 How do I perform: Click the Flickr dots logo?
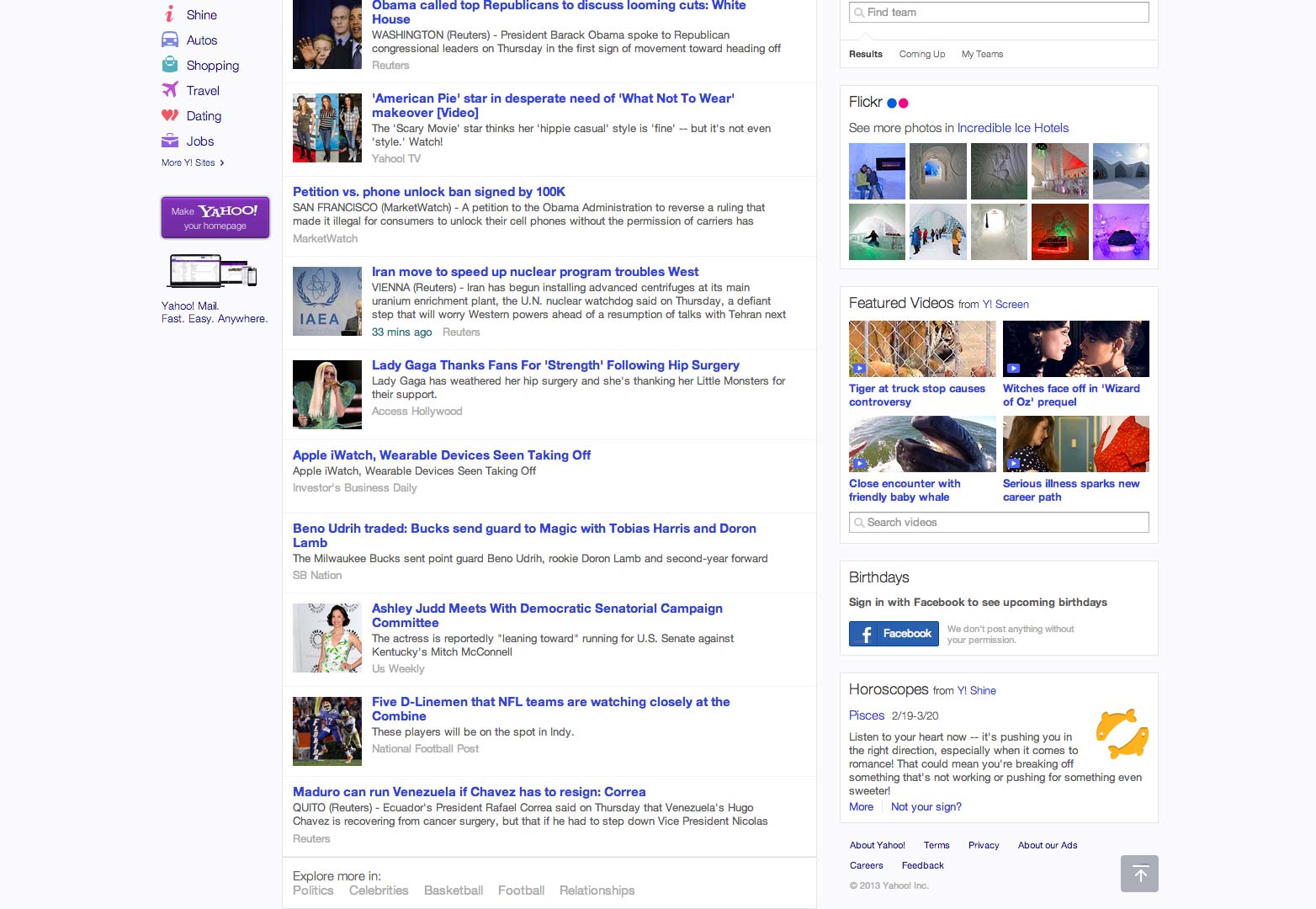point(898,103)
